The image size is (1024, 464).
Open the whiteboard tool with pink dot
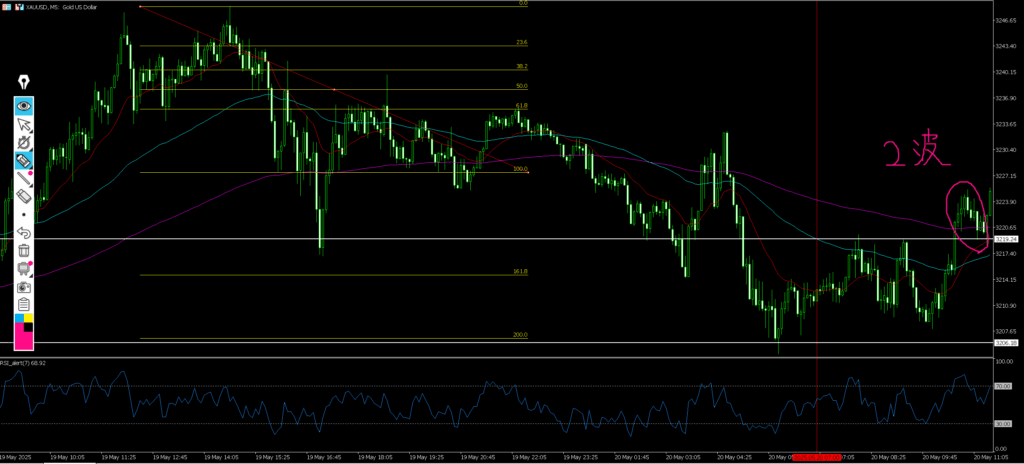(24, 268)
